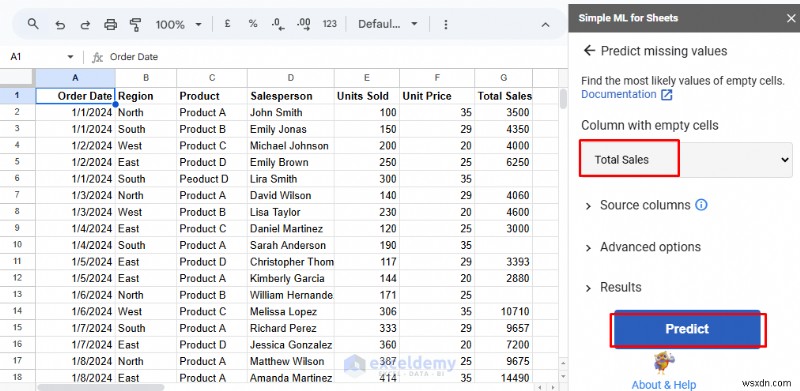Select cell containing Melissa Lopez
The width and height of the screenshot is (800, 391).
(x=291, y=311)
